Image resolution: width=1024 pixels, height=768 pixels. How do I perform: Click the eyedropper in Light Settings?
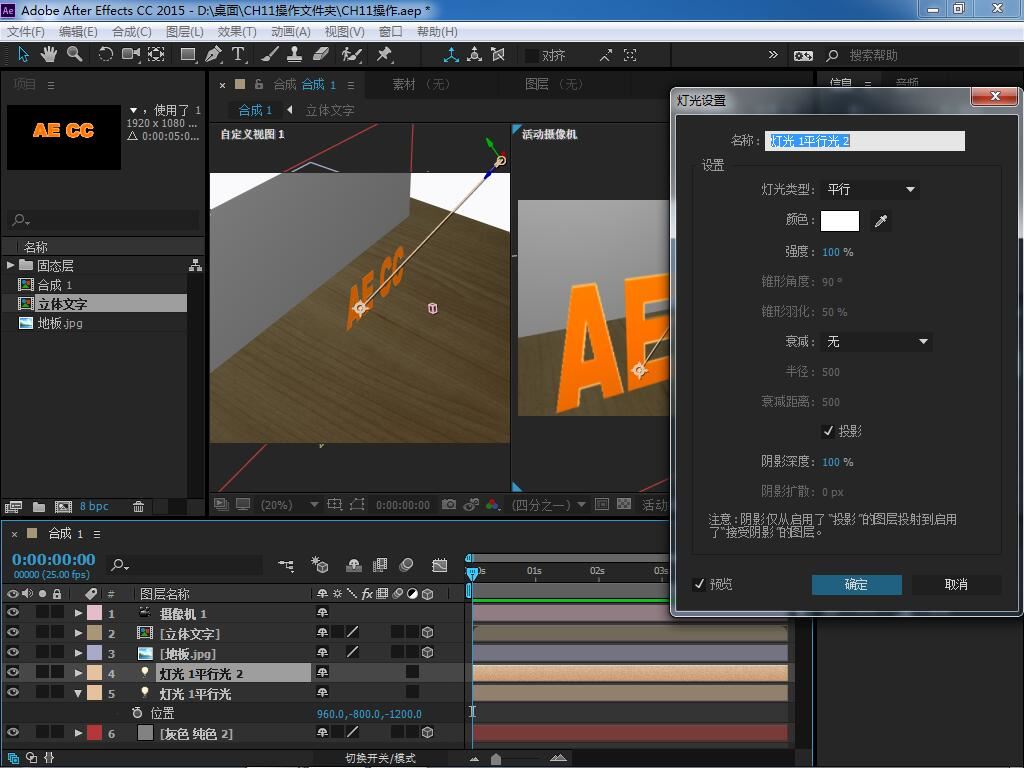point(881,221)
